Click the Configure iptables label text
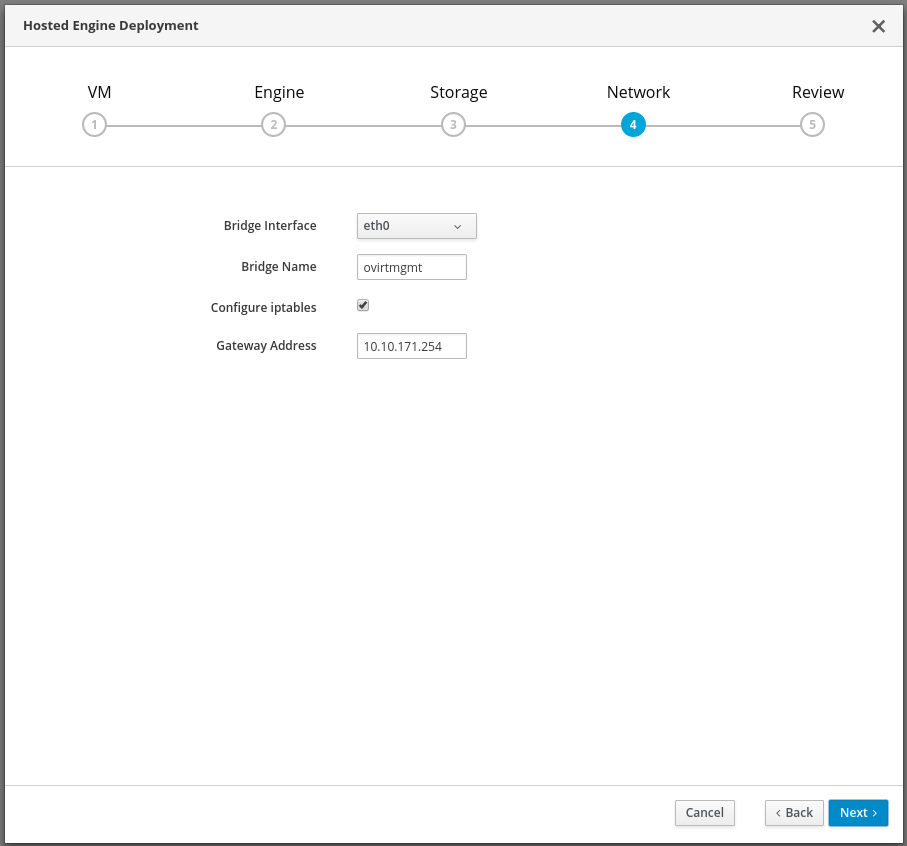The height and width of the screenshot is (846, 907). [x=263, y=307]
